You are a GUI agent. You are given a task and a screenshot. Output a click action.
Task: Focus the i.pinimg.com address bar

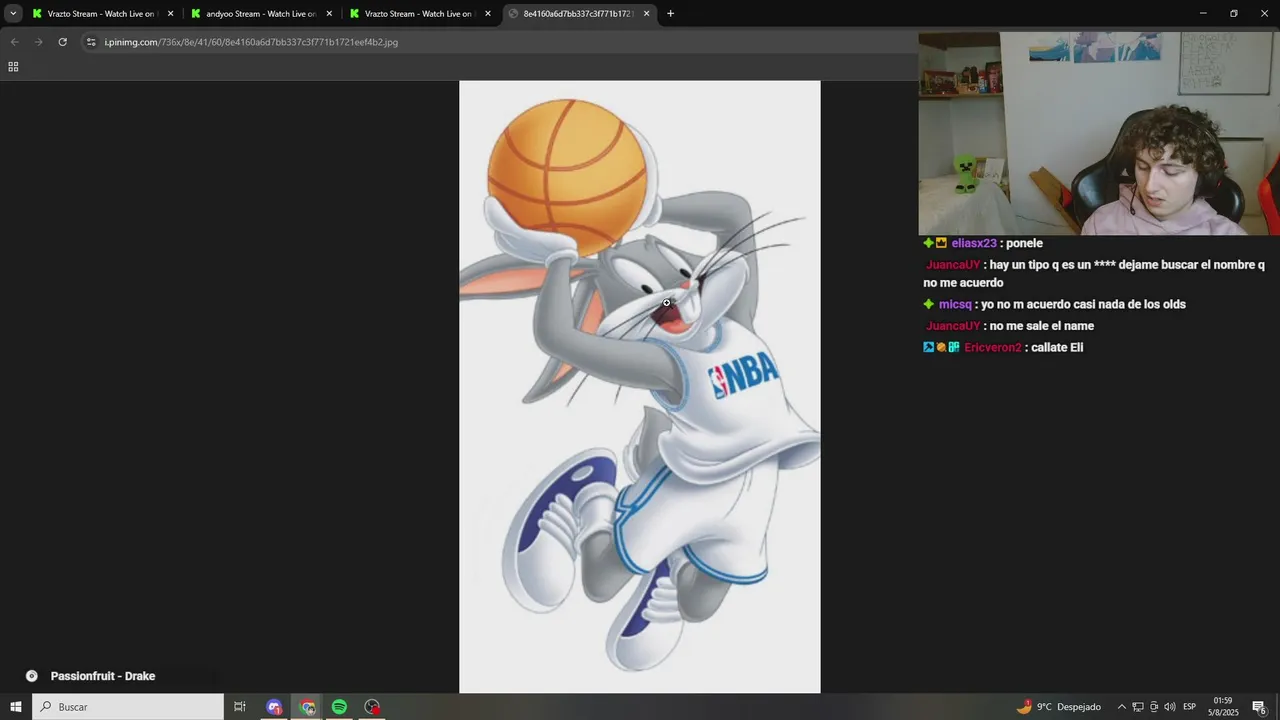pyautogui.click(x=500, y=42)
